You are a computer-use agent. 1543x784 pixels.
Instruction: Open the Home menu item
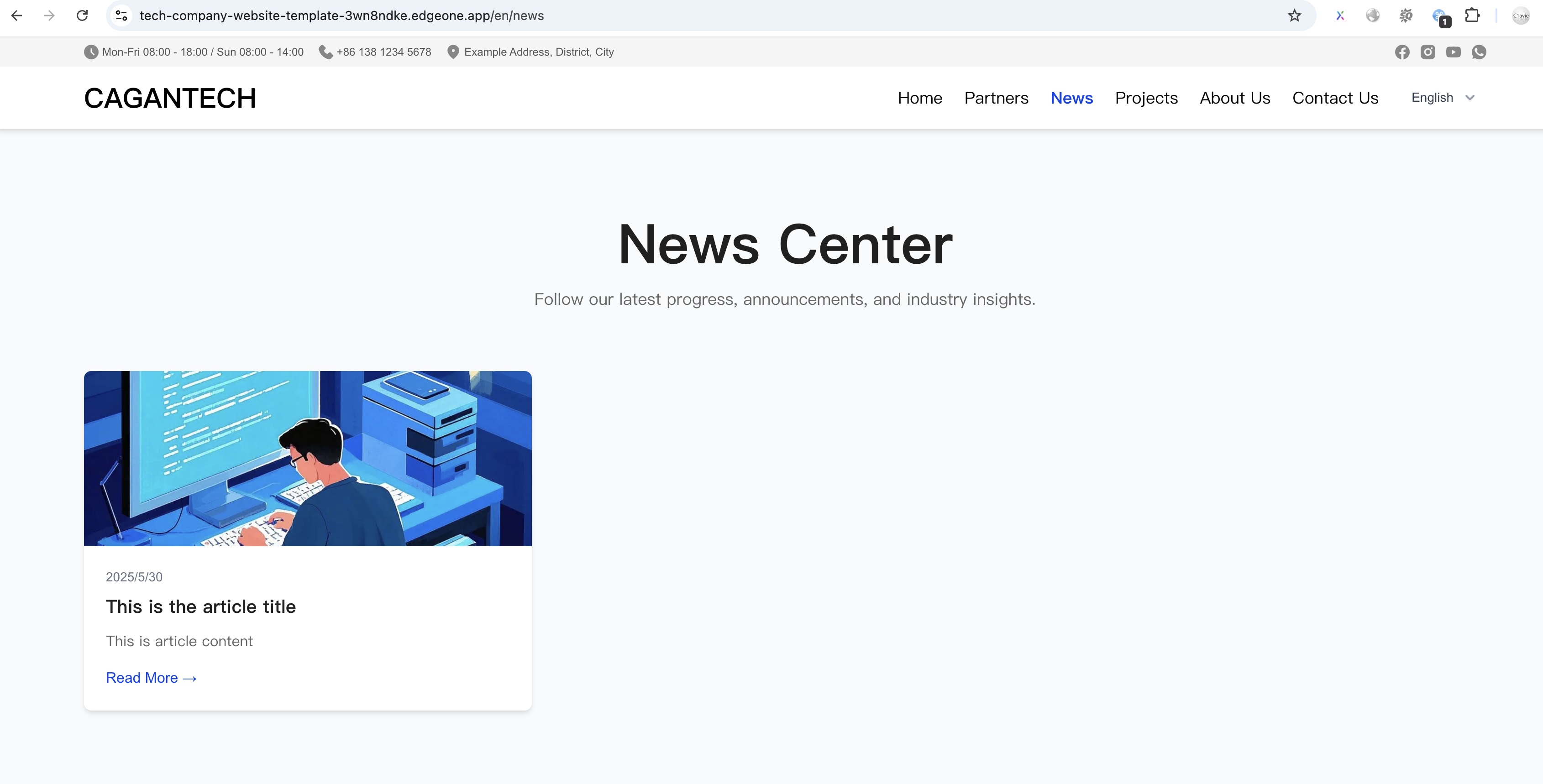pos(919,98)
